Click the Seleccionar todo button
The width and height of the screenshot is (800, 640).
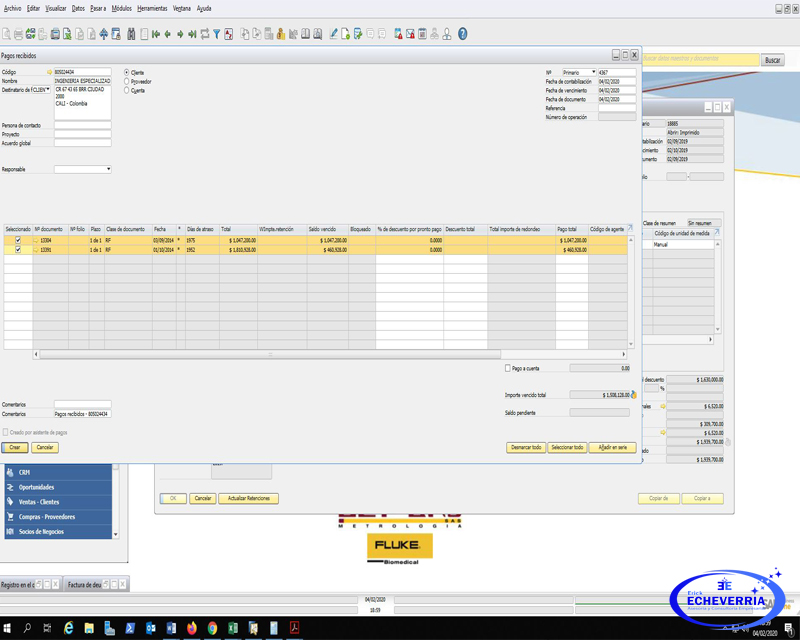[x=566, y=447]
